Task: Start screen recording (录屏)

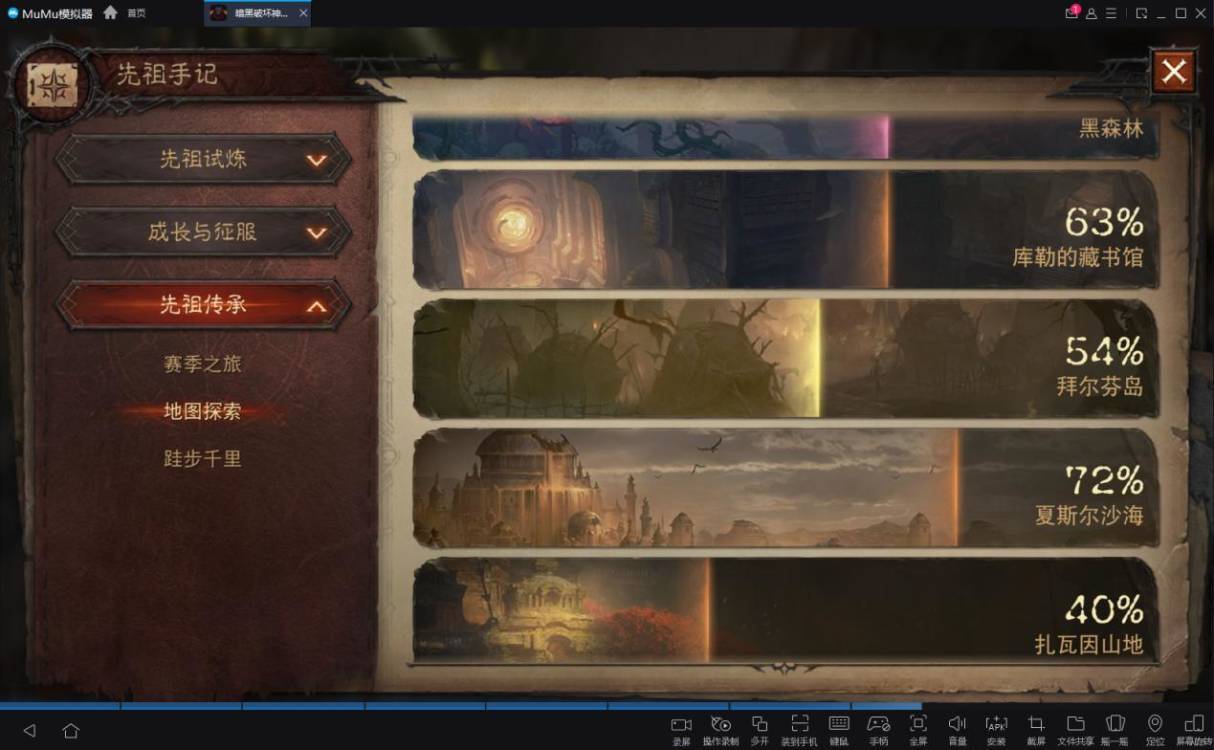Action: (x=681, y=729)
